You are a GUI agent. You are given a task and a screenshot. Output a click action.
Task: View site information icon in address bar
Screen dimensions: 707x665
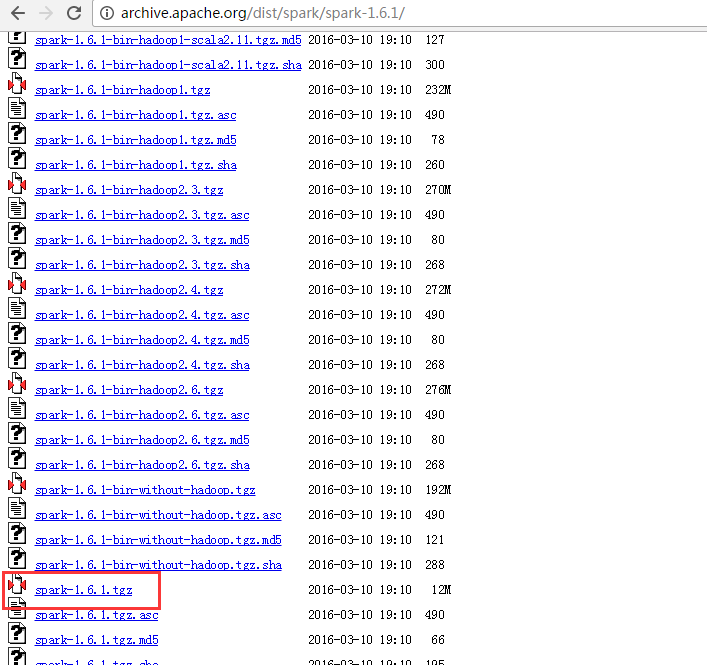click(x=107, y=13)
